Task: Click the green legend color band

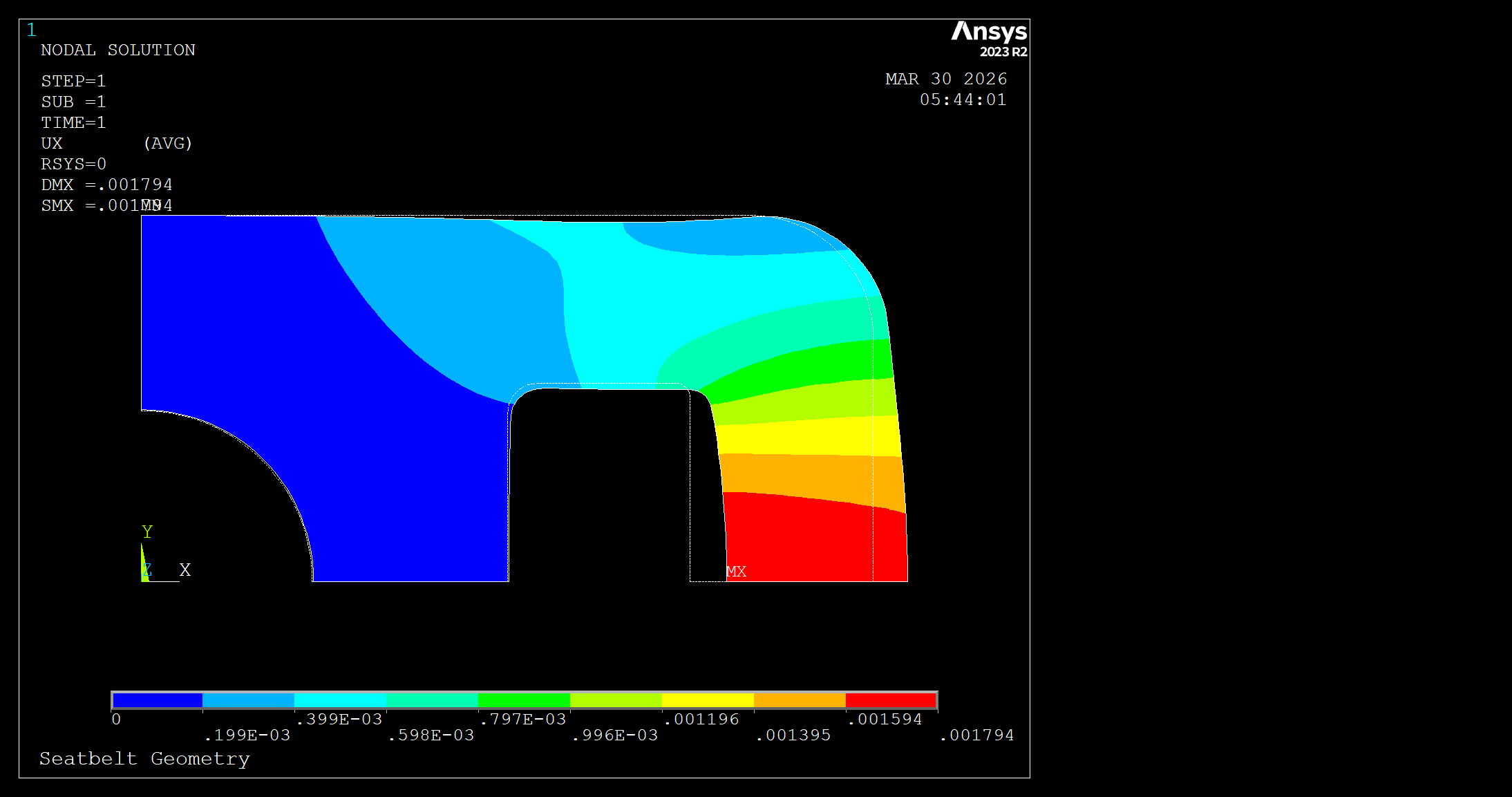Action: [524, 700]
